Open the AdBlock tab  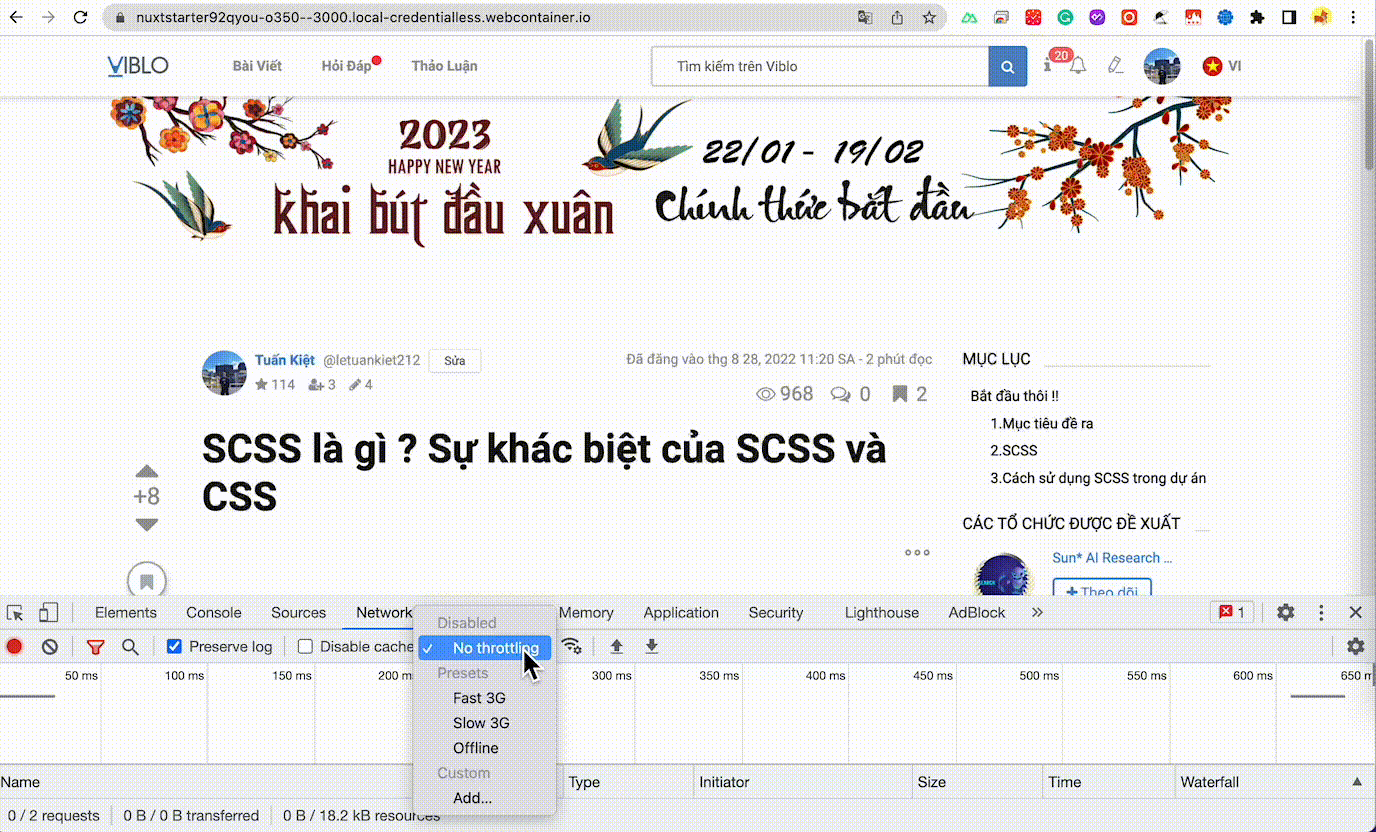coord(977,613)
